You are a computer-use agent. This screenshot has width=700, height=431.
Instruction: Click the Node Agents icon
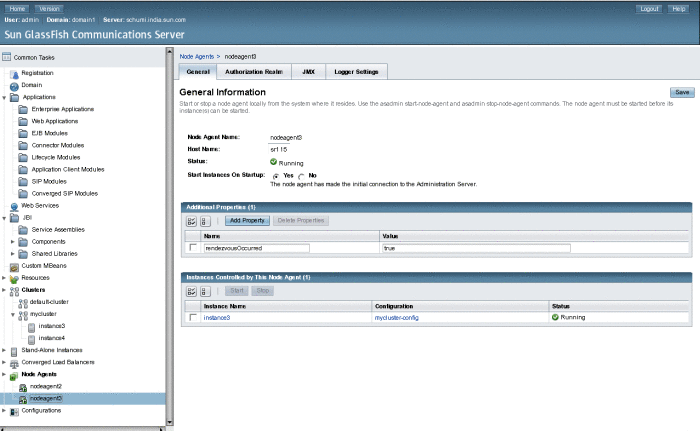[14, 376]
